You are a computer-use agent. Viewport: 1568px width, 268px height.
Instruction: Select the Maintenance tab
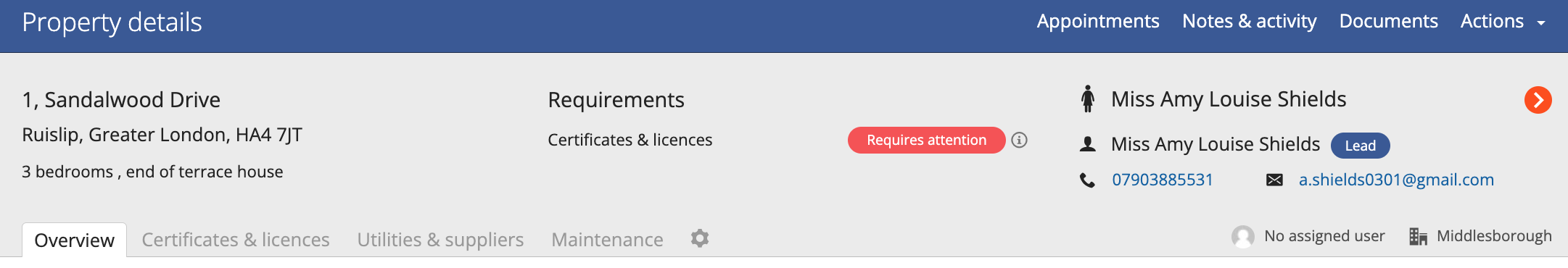607,240
